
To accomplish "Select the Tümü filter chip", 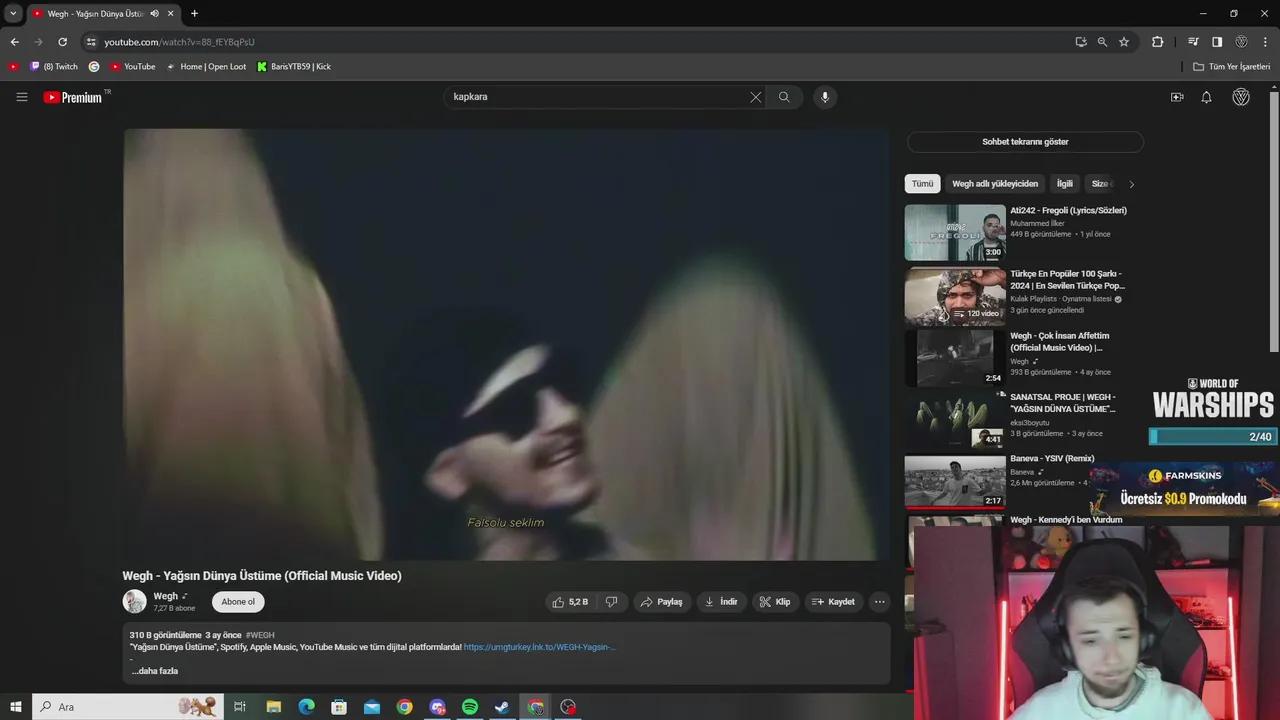I will pyautogui.click(x=922, y=184).
